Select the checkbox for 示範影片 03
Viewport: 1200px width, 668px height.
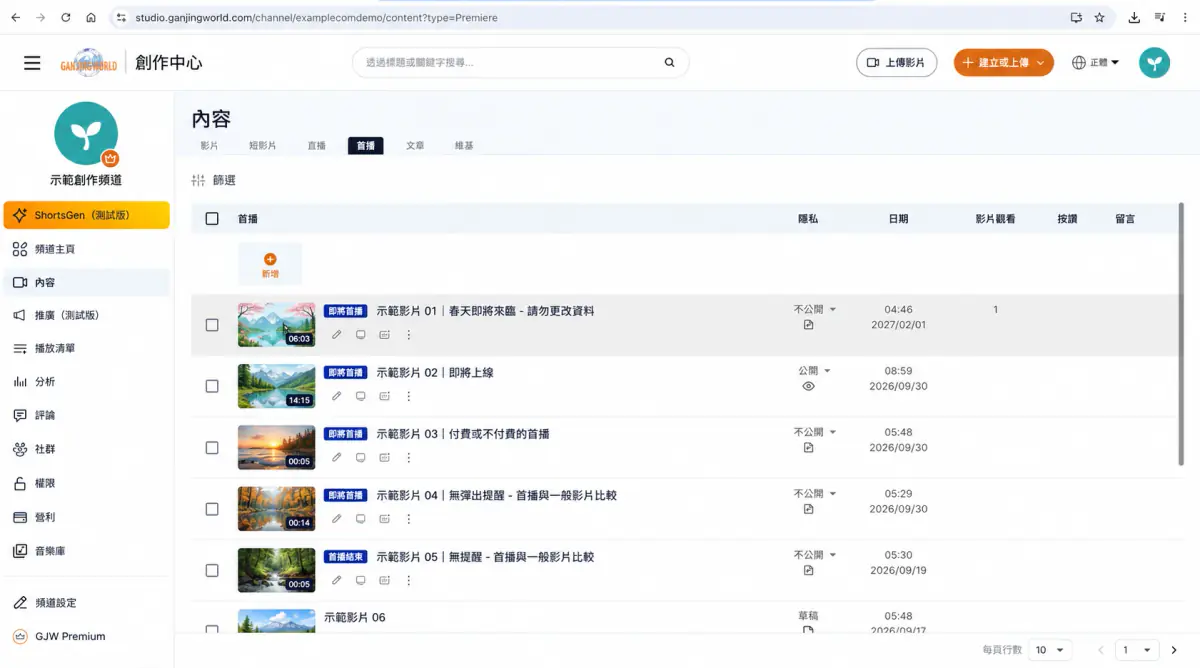click(212, 448)
